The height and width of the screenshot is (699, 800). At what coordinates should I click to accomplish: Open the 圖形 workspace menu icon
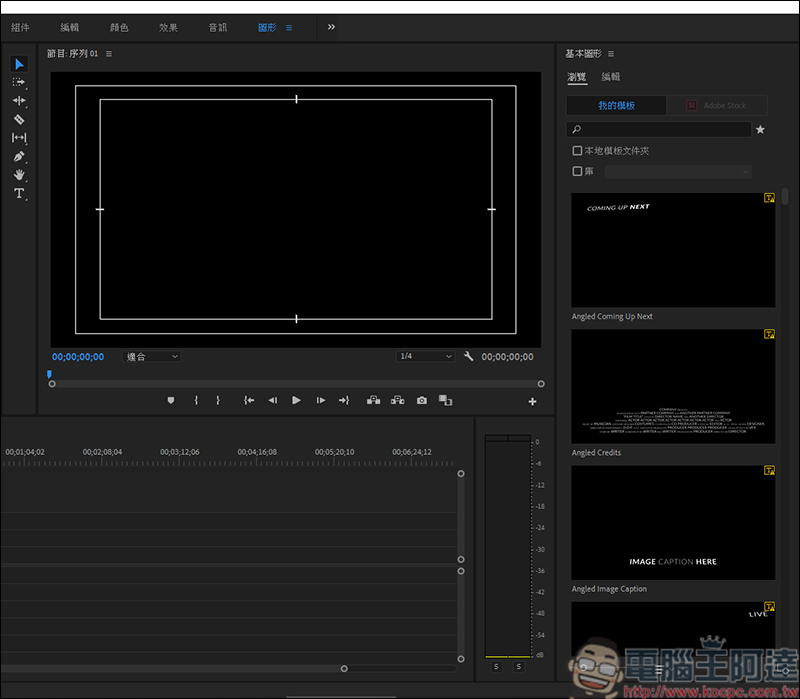[x=289, y=28]
